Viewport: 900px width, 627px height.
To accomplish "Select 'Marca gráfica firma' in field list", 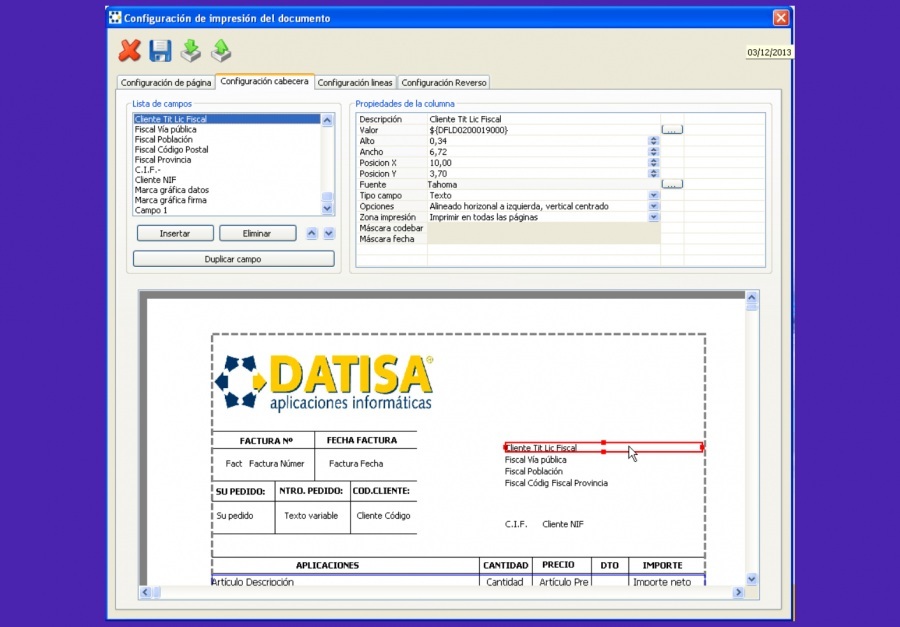I will pyautogui.click(x=227, y=200).
